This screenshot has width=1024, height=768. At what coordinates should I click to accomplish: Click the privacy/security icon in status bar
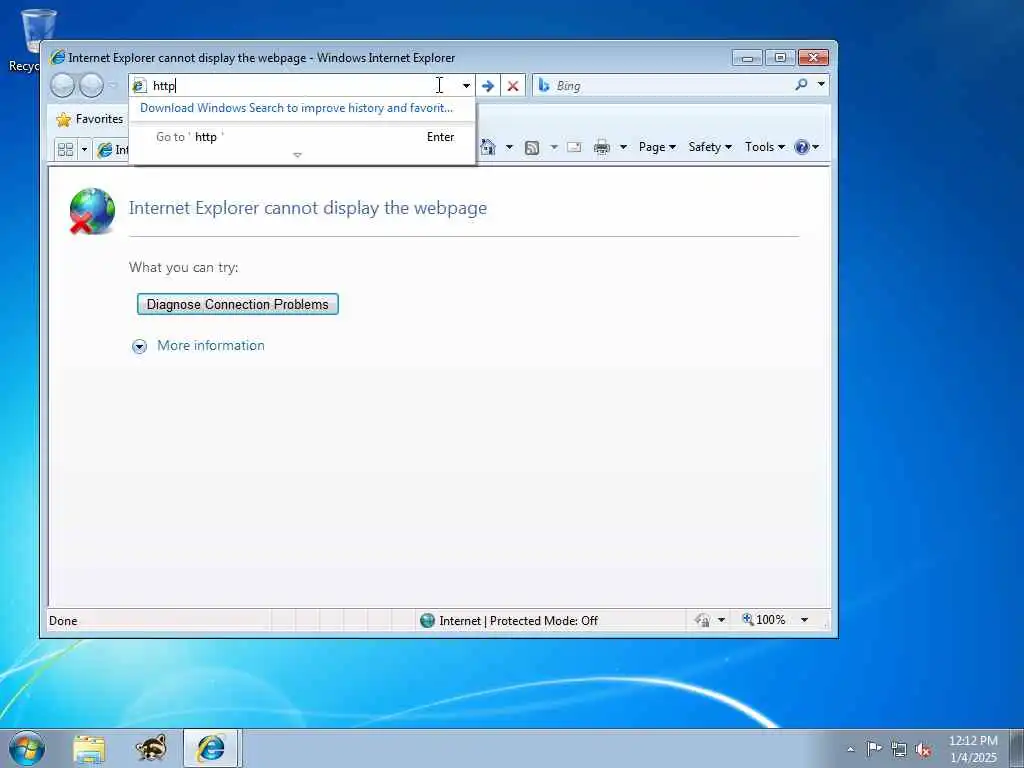tap(703, 620)
